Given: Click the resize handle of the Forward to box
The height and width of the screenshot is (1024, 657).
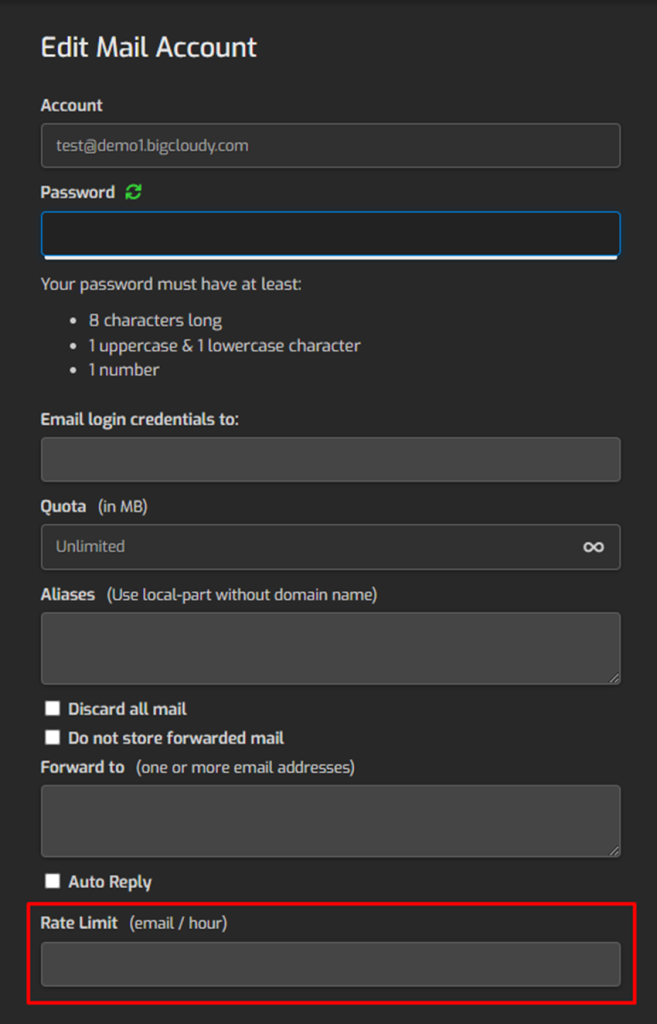Looking at the screenshot, I should 613,852.
